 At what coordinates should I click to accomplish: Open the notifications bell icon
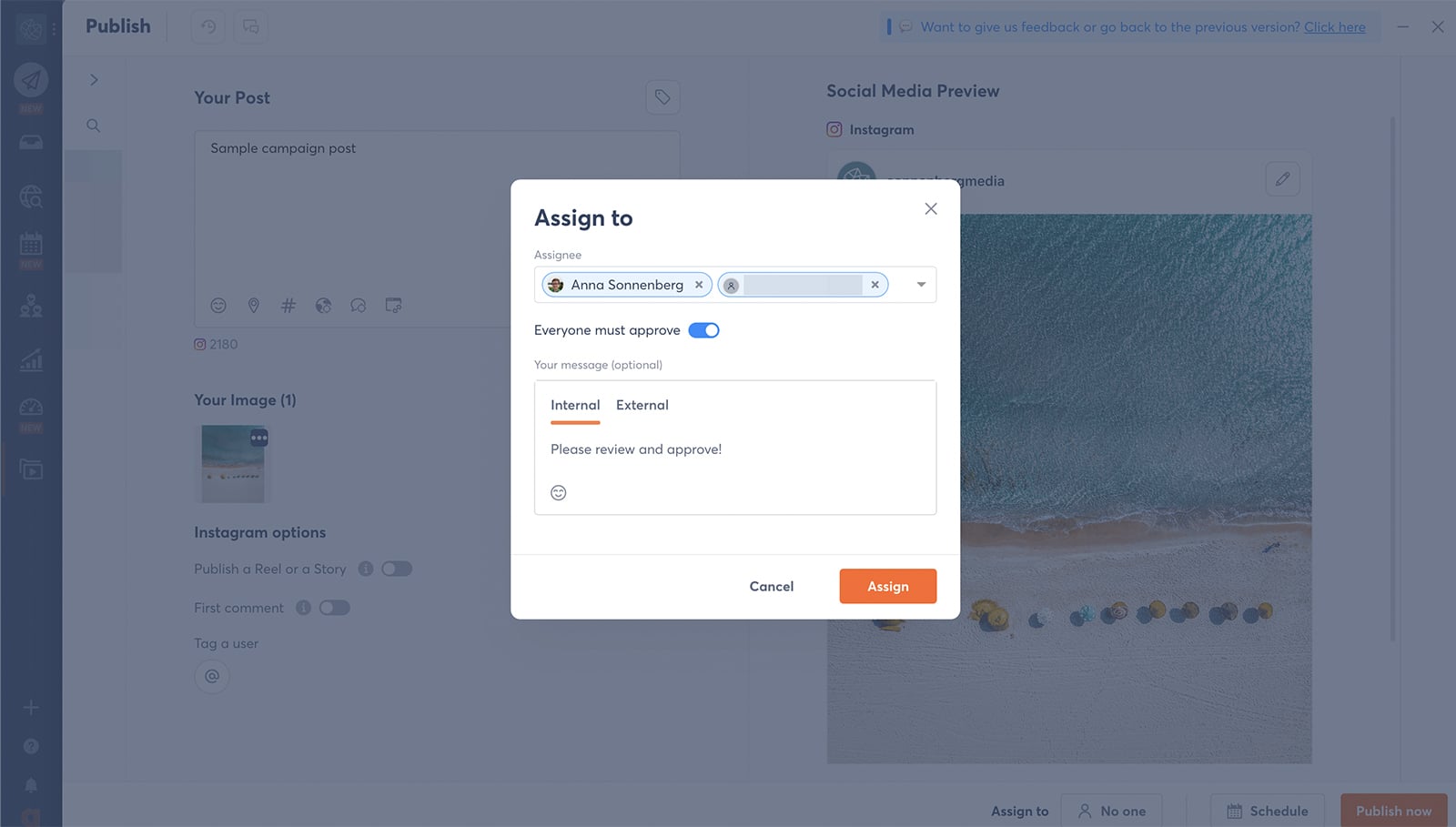(31, 785)
